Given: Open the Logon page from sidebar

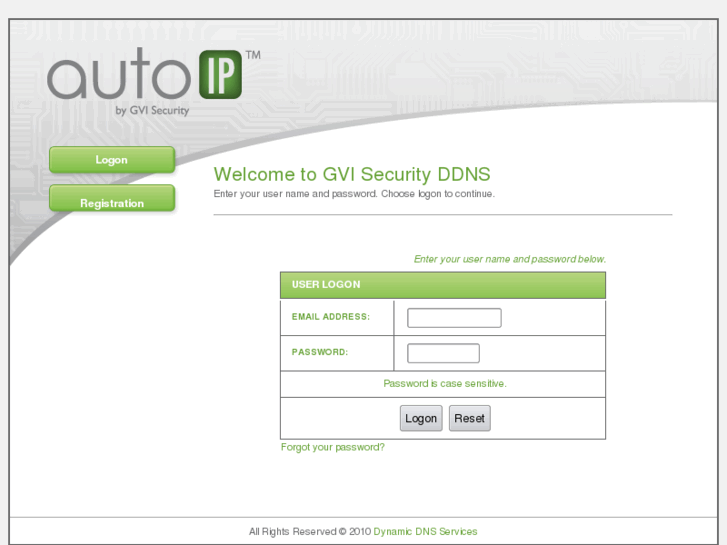Looking at the screenshot, I should tap(112, 160).
